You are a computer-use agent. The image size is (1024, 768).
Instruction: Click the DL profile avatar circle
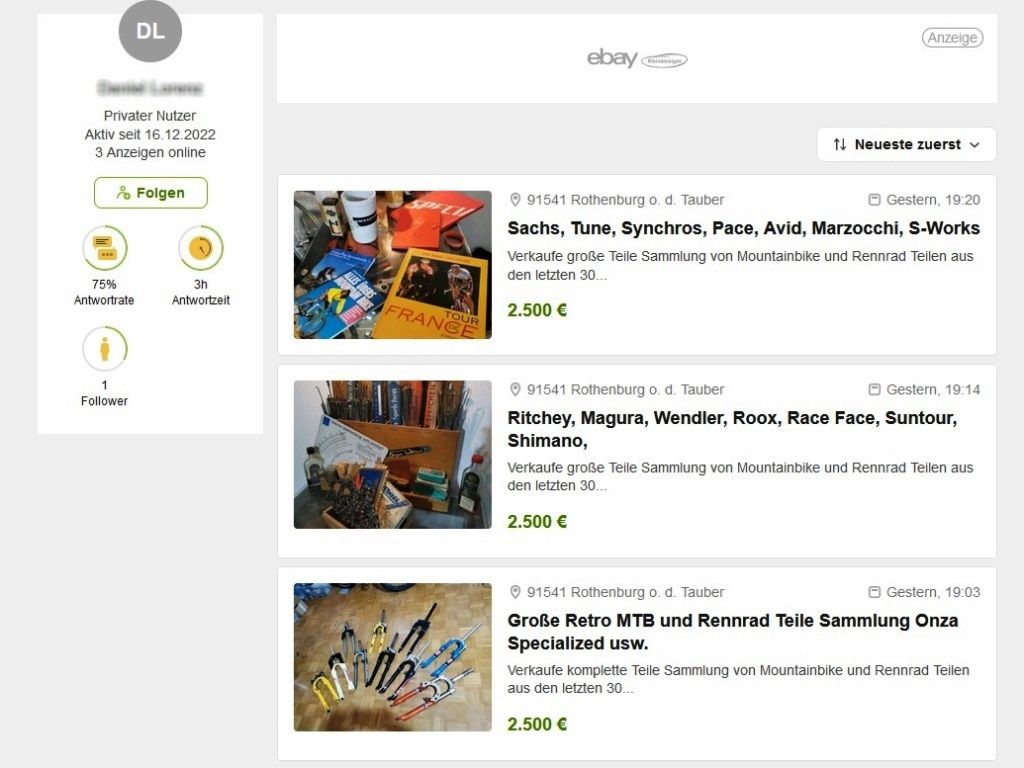[150, 32]
